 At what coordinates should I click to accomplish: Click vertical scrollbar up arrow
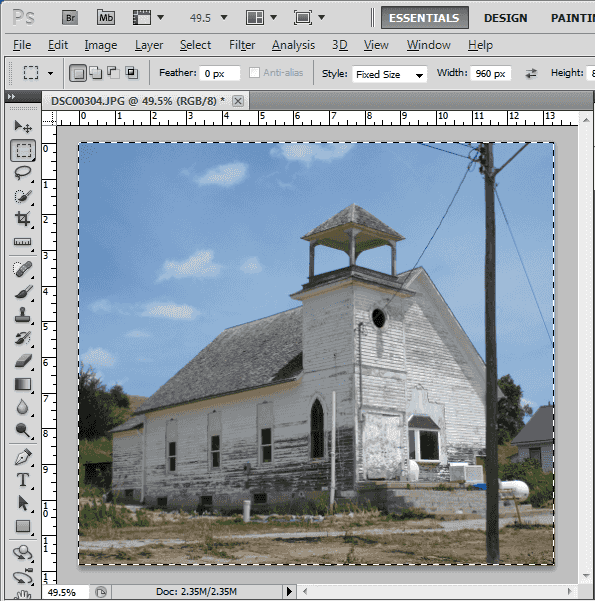[586, 120]
